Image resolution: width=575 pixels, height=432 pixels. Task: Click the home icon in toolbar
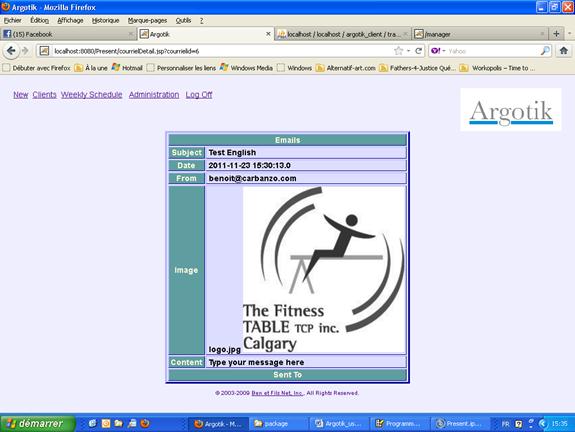pyautogui.click(x=564, y=51)
